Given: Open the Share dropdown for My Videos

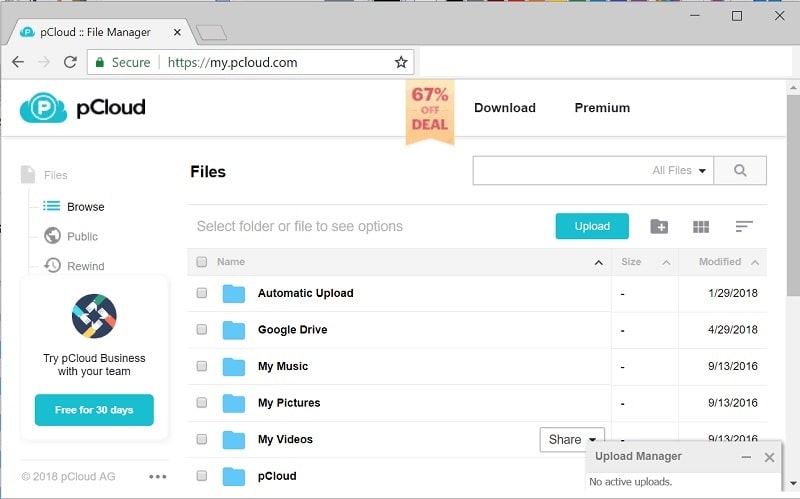Looking at the screenshot, I should pos(572,439).
